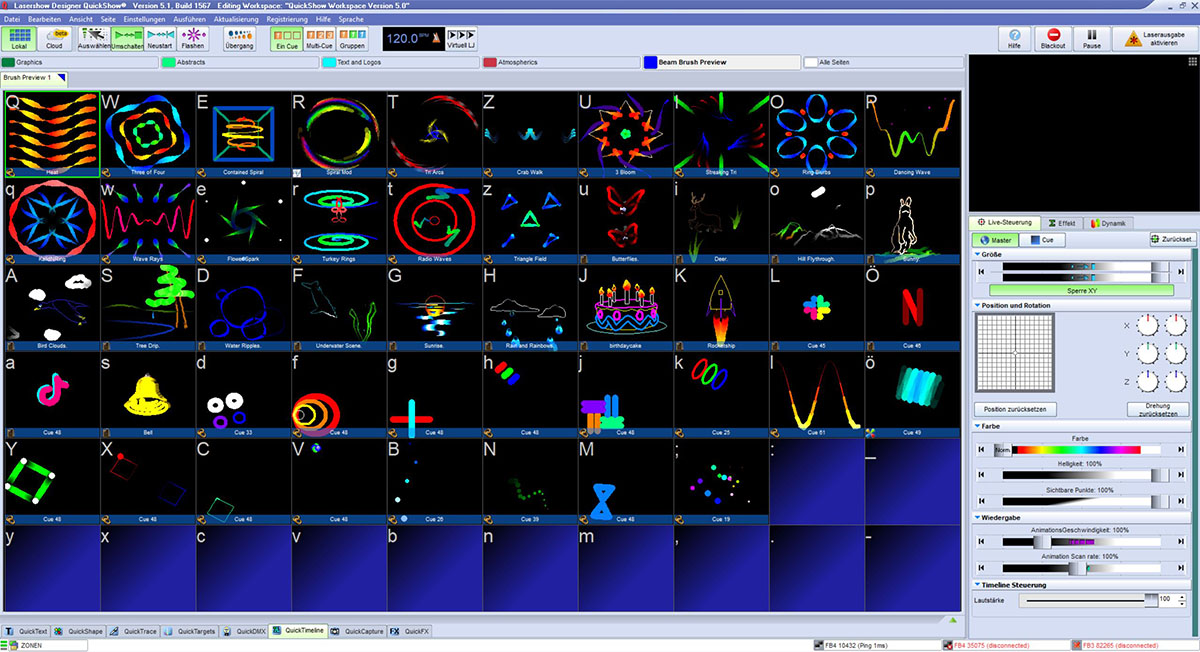Choose the Flashen flash mode icon

(x=193, y=38)
